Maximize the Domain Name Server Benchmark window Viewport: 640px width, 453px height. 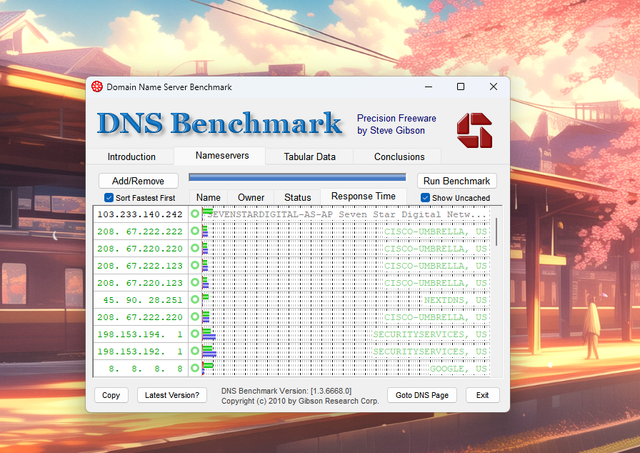(x=460, y=87)
